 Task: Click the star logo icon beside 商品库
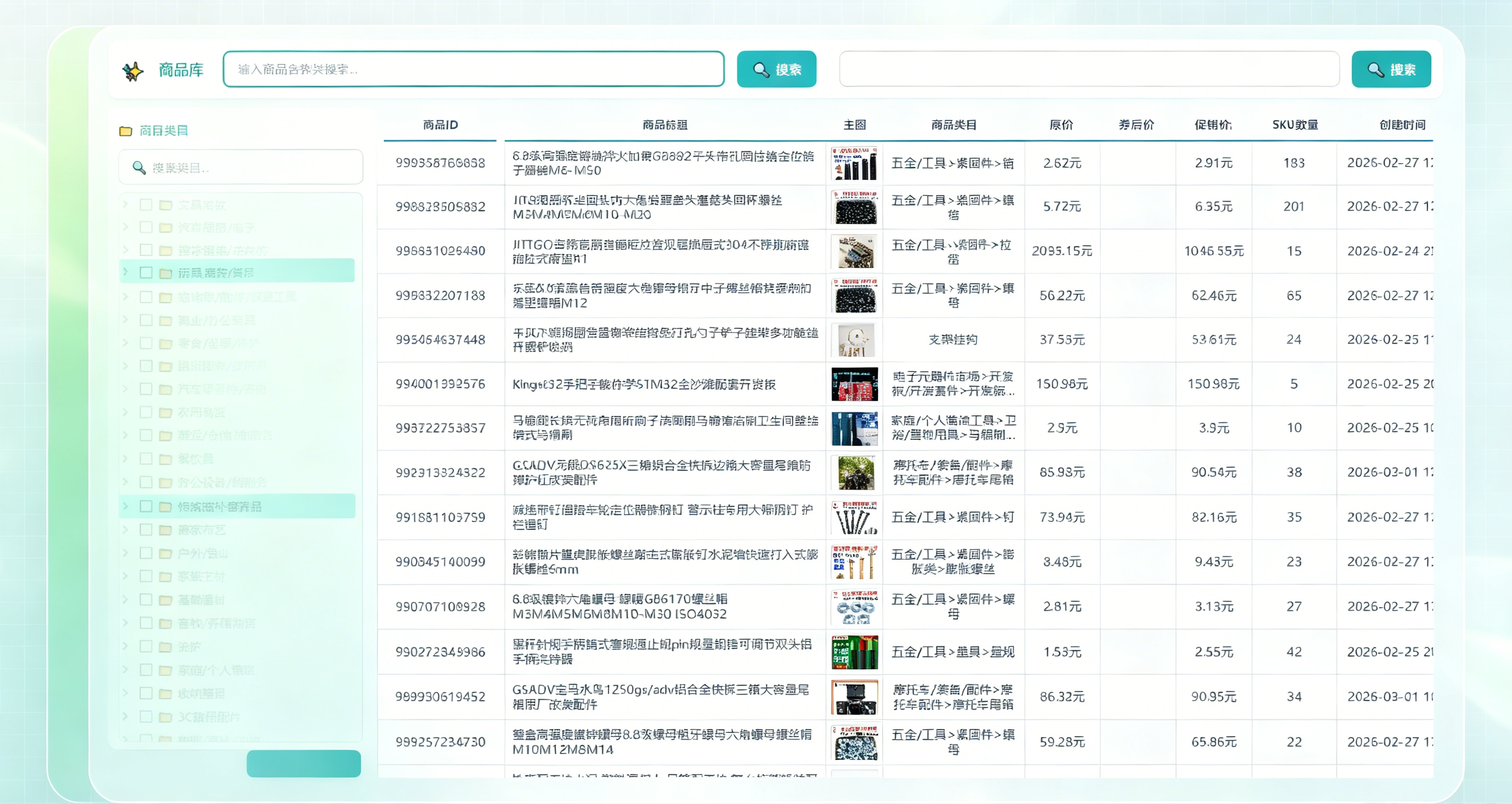point(133,71)
